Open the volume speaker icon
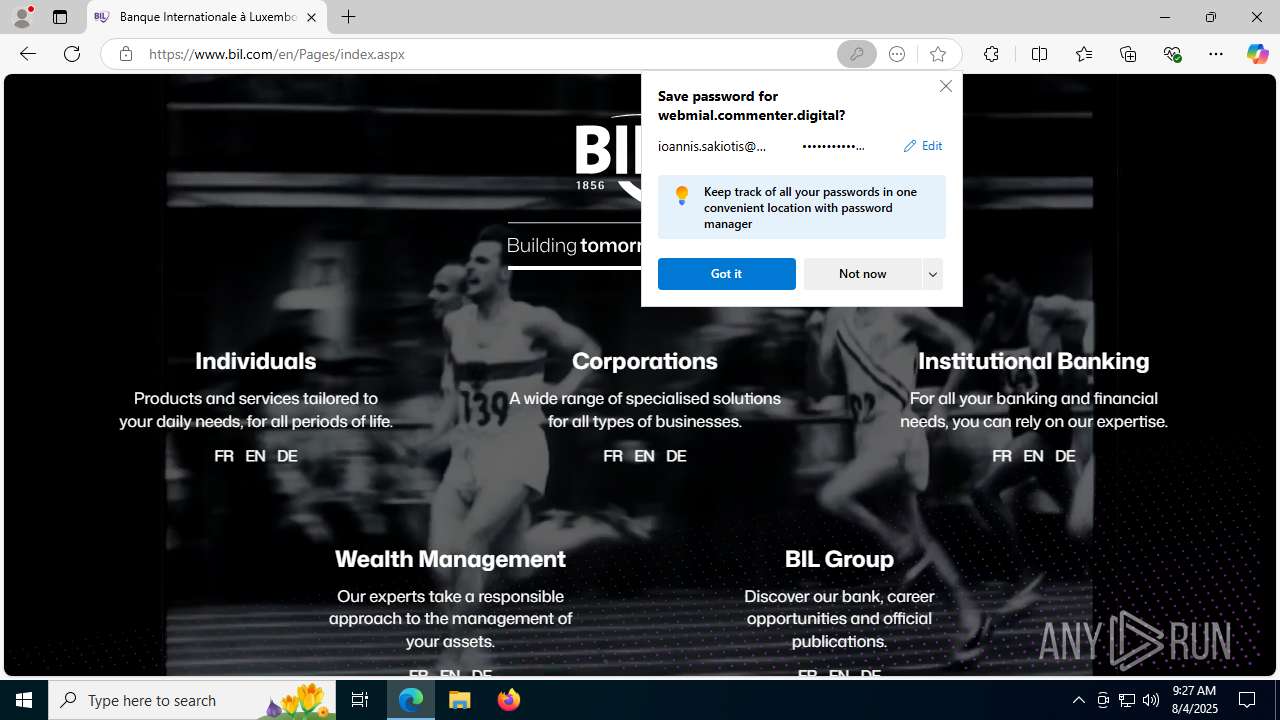The image size is (1280, 720). (x=1151, y=700)
